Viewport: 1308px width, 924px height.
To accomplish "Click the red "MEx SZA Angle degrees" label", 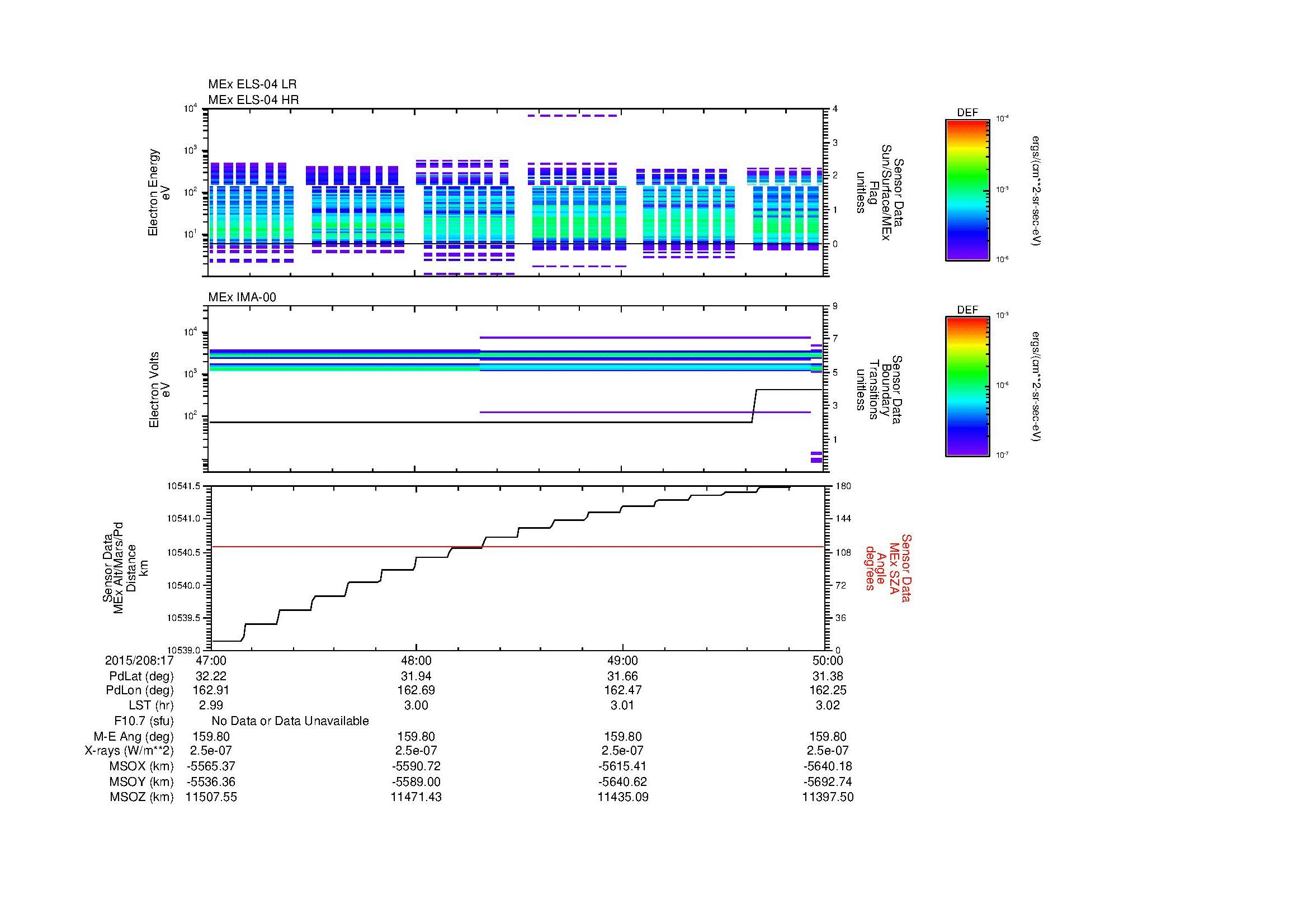I will [888, 567].
